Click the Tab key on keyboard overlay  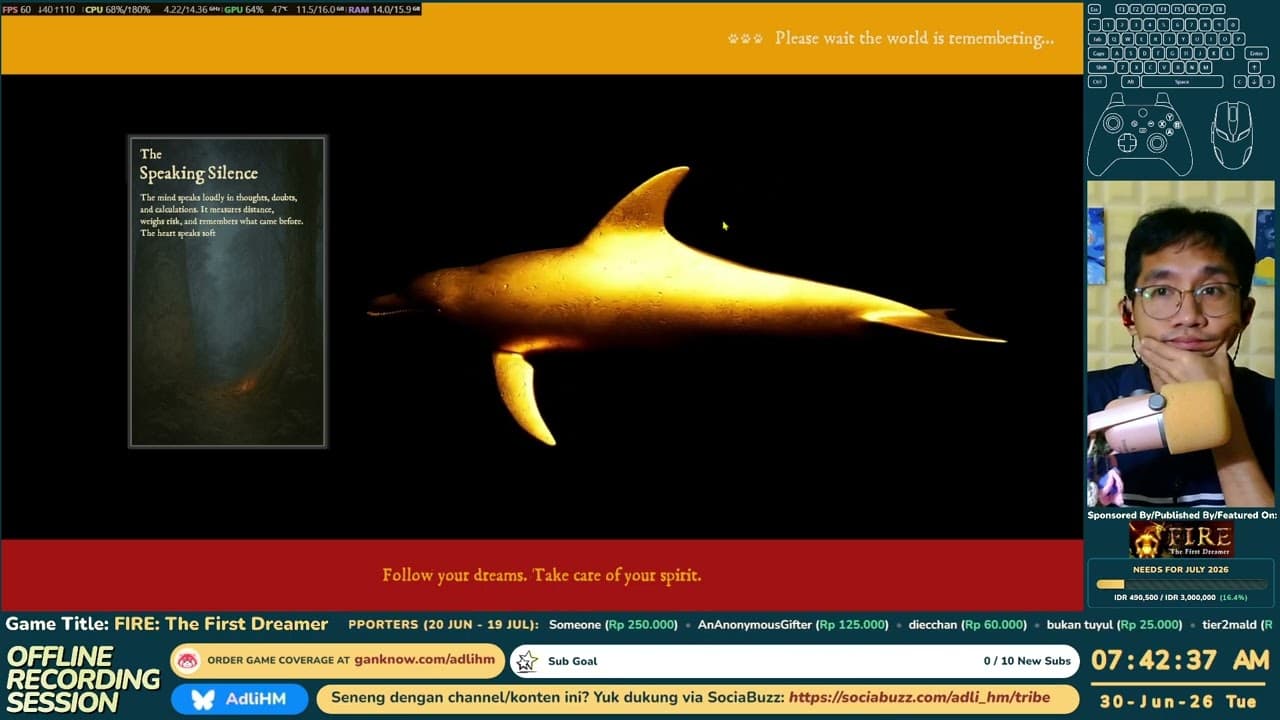coord(1097,39)
